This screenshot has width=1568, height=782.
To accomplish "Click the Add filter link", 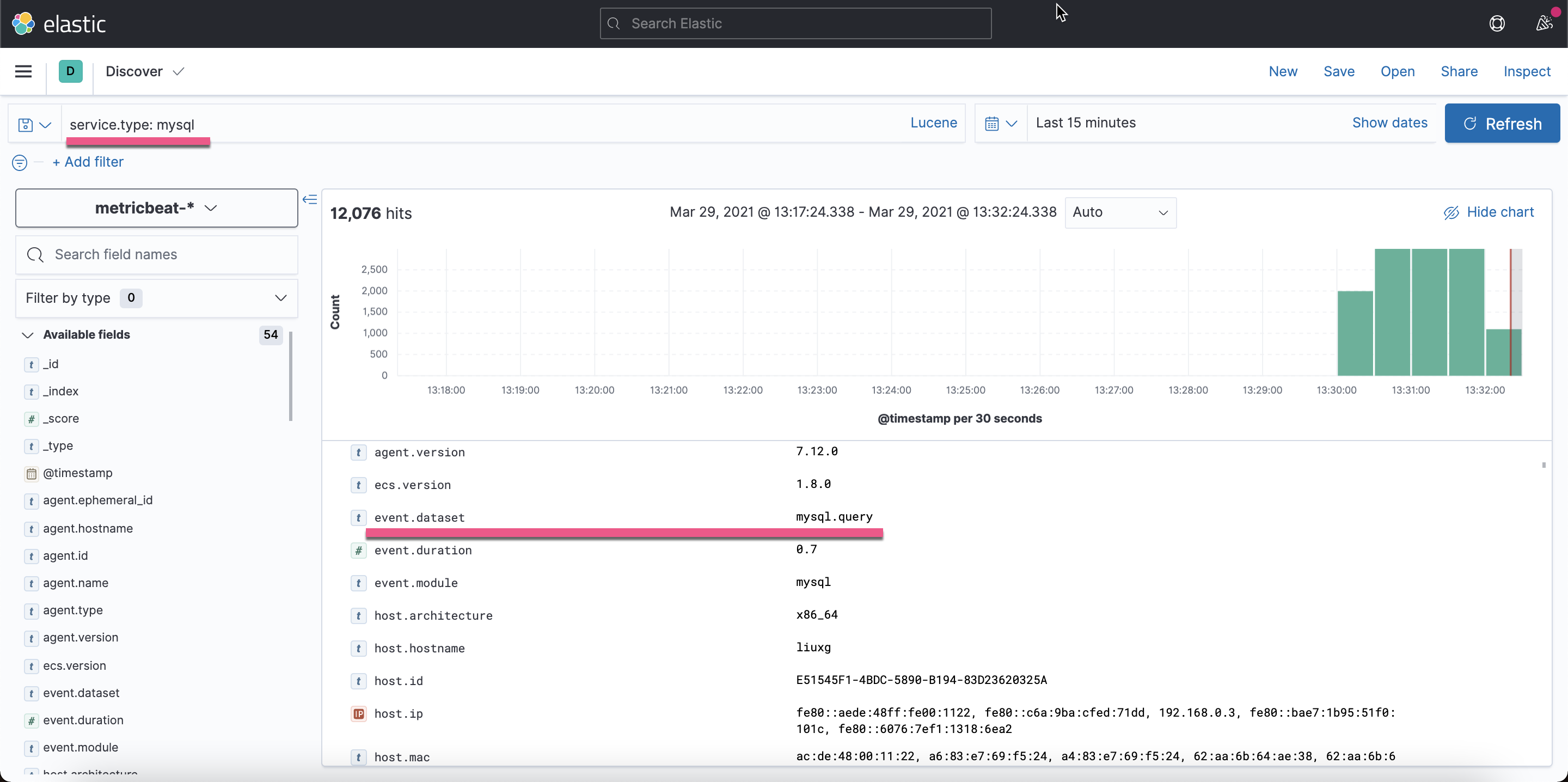I will pos(88,162).
